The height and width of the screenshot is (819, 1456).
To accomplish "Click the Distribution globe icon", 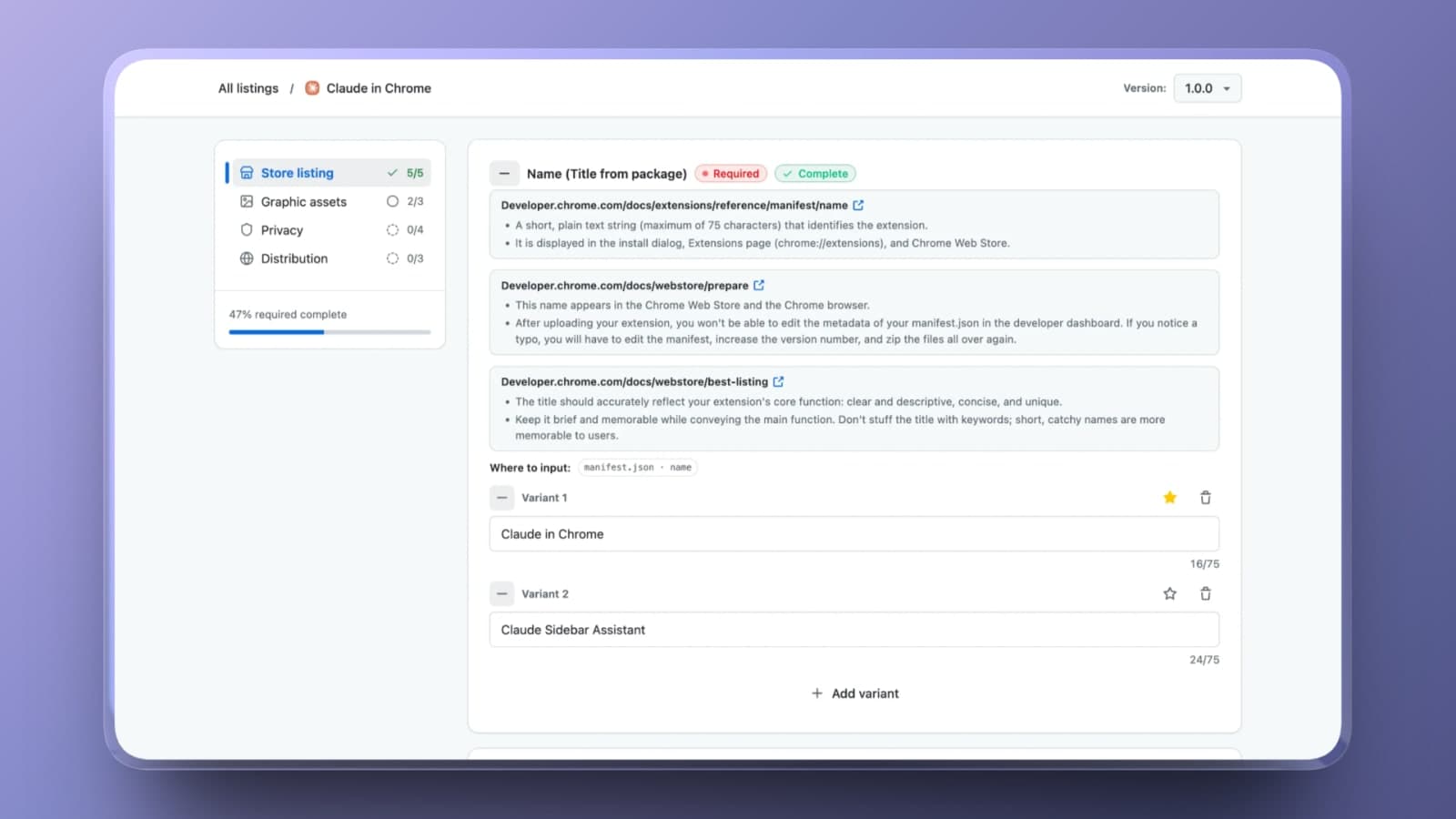I will pyautogui.click(x=247, y=258).
